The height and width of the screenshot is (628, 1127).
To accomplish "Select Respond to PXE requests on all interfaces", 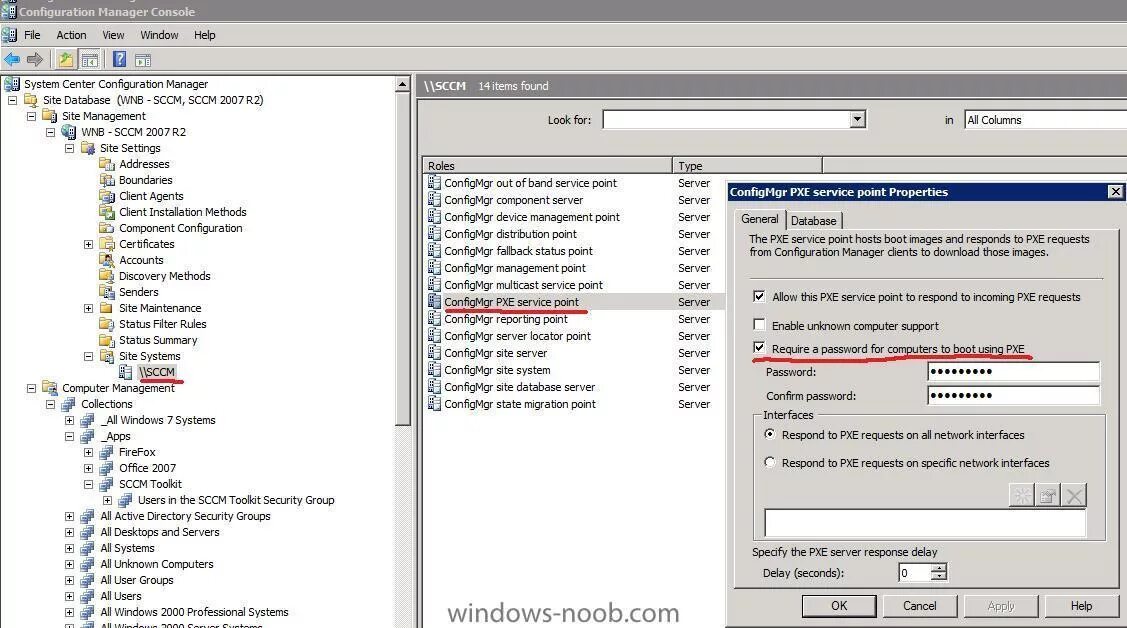I will pyautogui.click(x=770, y=434).
